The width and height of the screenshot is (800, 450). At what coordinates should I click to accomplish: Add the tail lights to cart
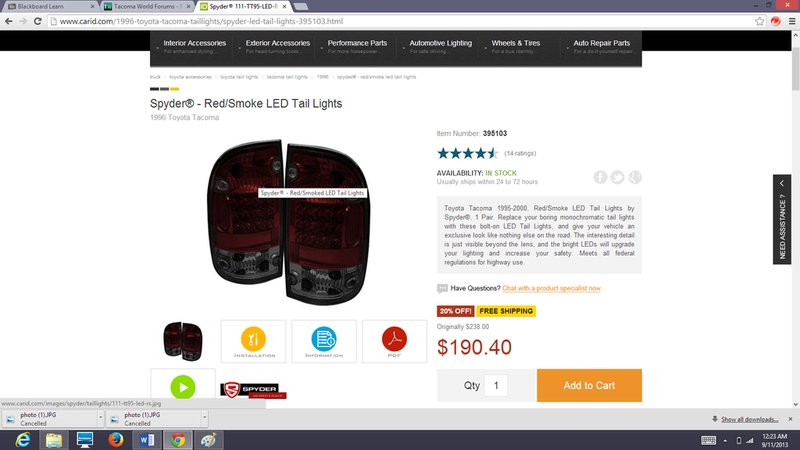[589, 385]
